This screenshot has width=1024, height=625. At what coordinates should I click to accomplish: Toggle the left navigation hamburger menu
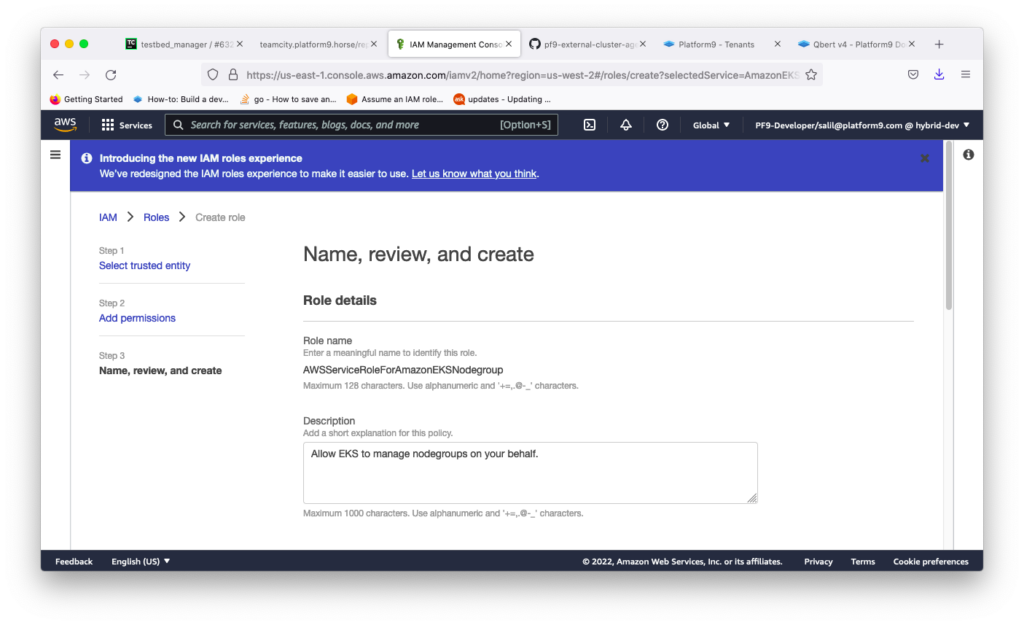coord(56,155)
